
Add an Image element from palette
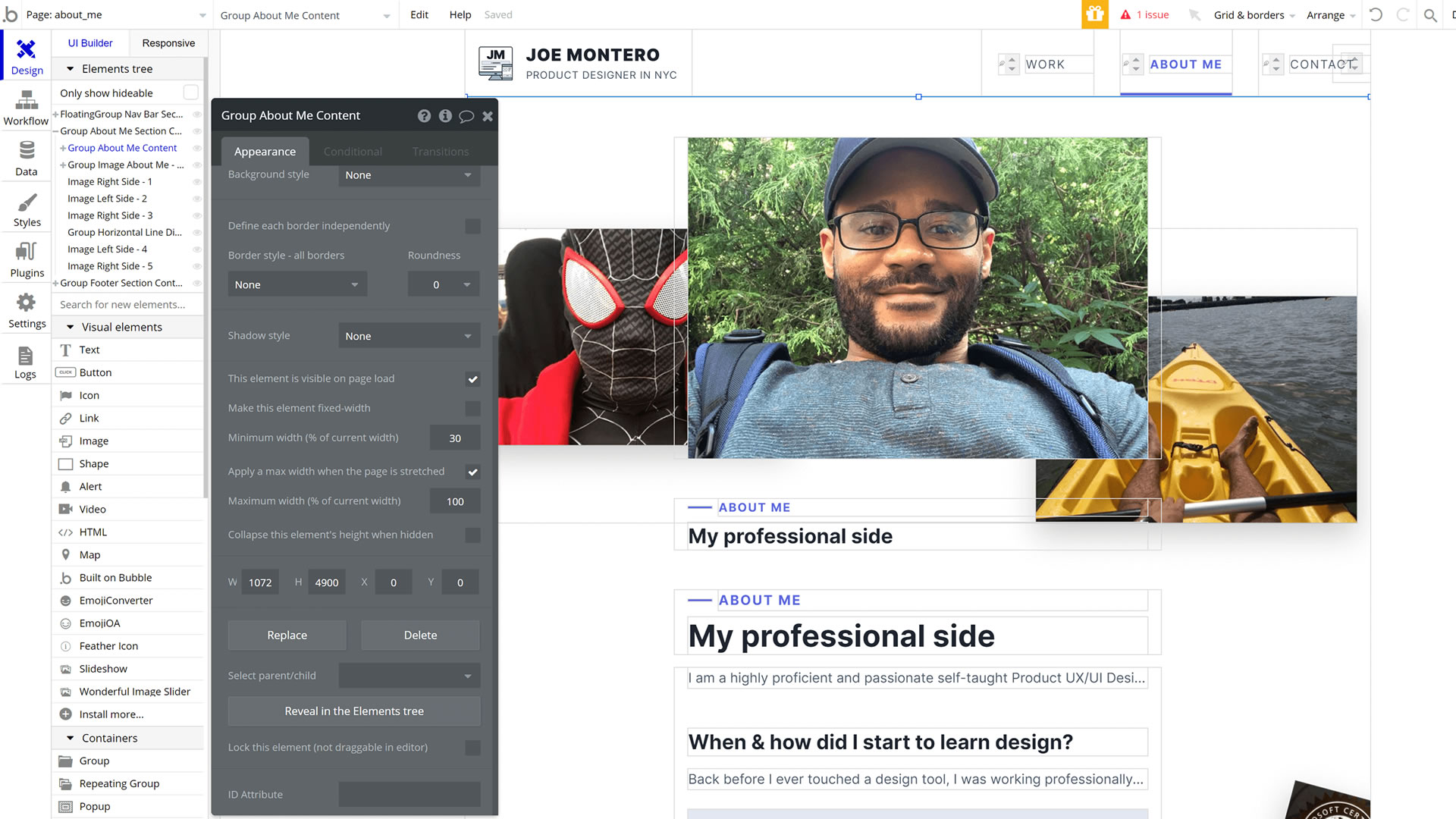tap(128, 441)
